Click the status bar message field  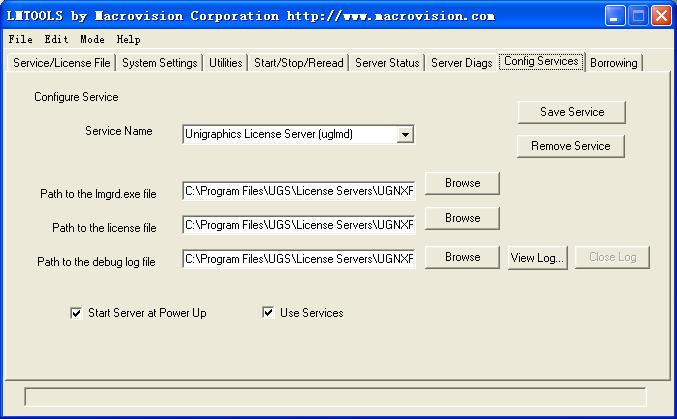point(335,397)
